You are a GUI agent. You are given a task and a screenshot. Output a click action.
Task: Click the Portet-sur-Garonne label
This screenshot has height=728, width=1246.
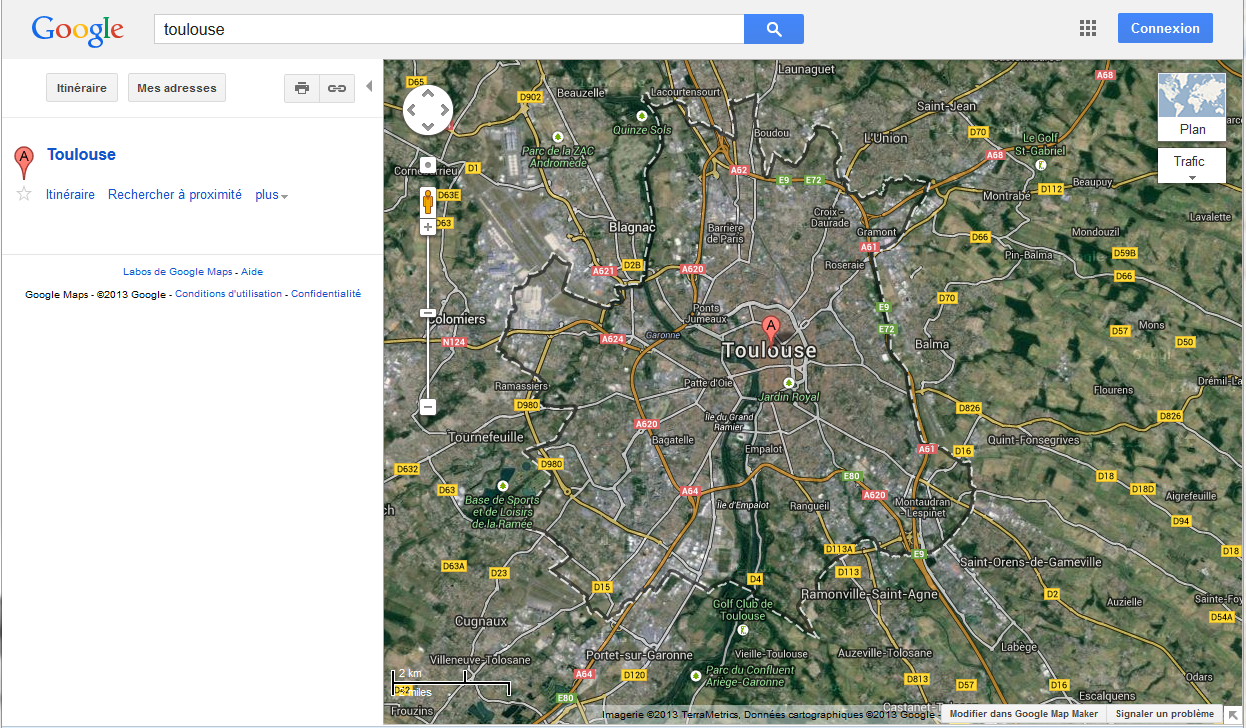click(x=640, y=655)
